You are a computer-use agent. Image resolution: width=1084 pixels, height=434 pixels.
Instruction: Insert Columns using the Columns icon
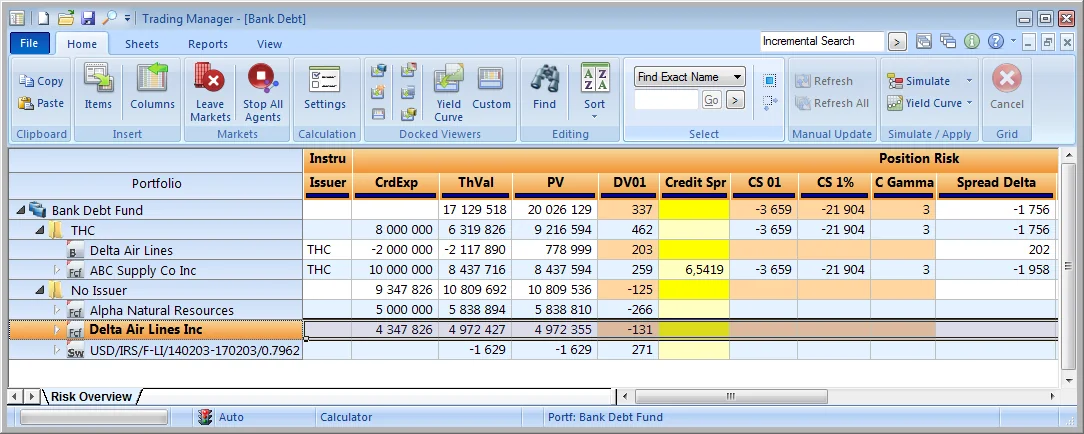coord(152,80)
